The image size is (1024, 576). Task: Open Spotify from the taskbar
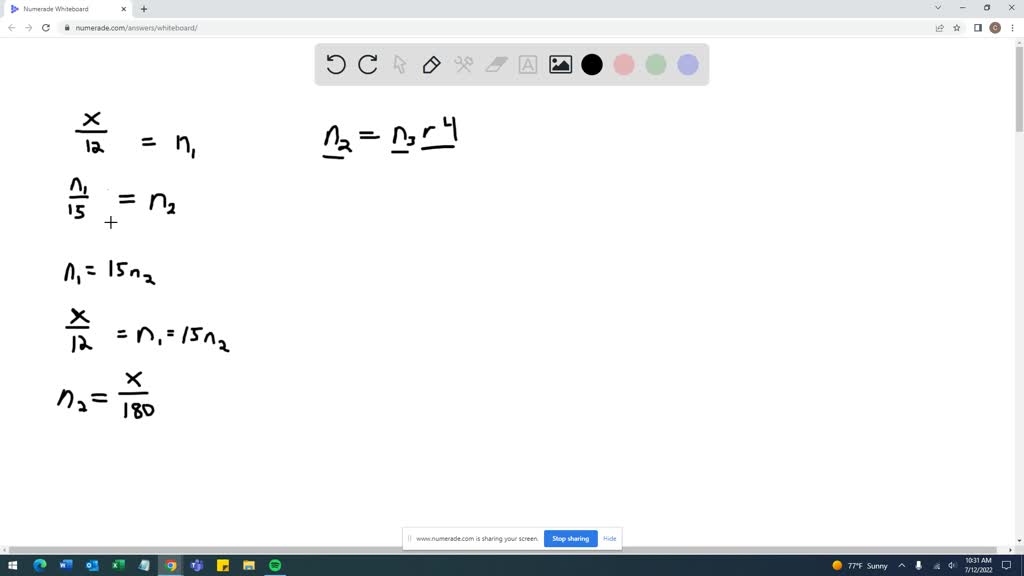pos(275,566)
